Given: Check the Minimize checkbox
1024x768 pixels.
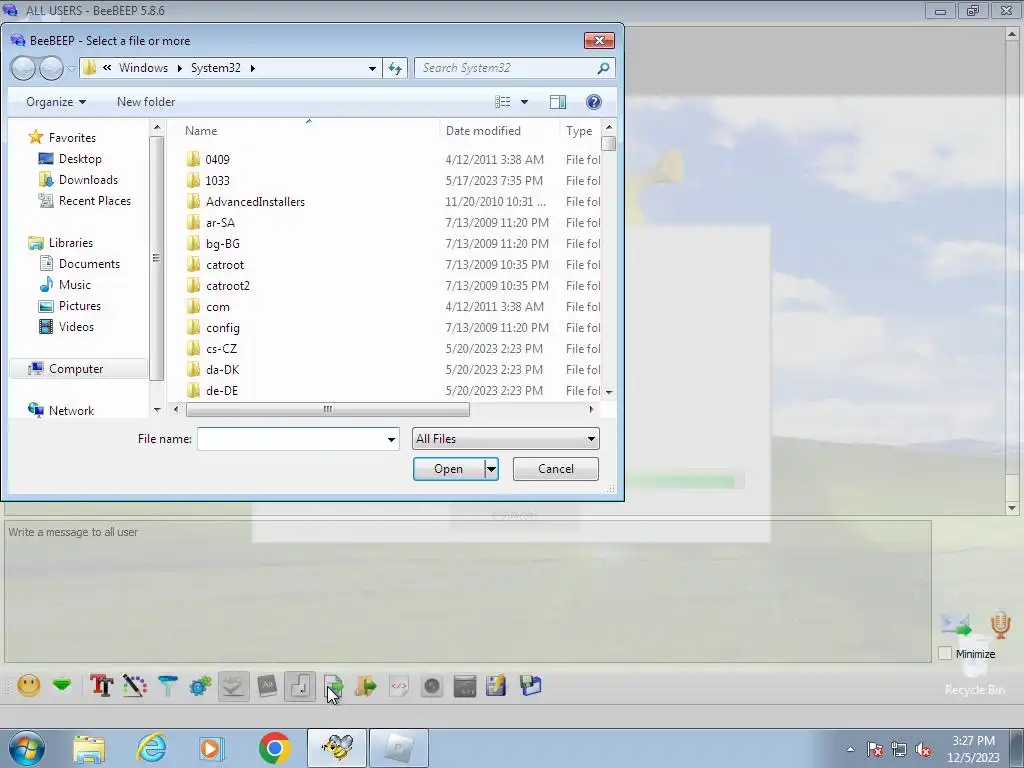Looking at the screenshot, I should point(945,654).
